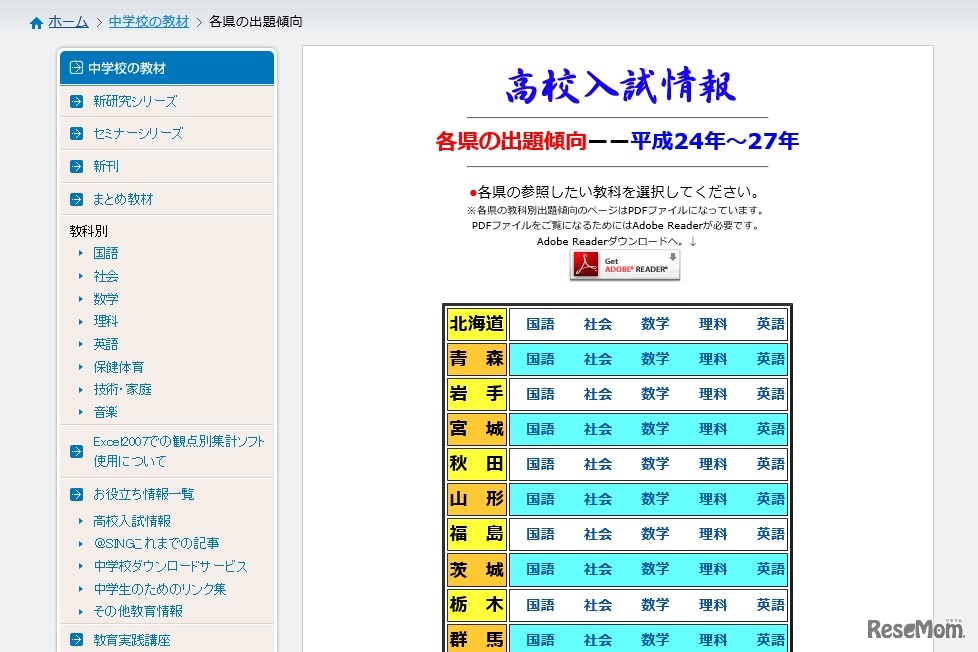Click the 福島 prefecture label cell
978x652 pixels.
click(x=477, y=534)
